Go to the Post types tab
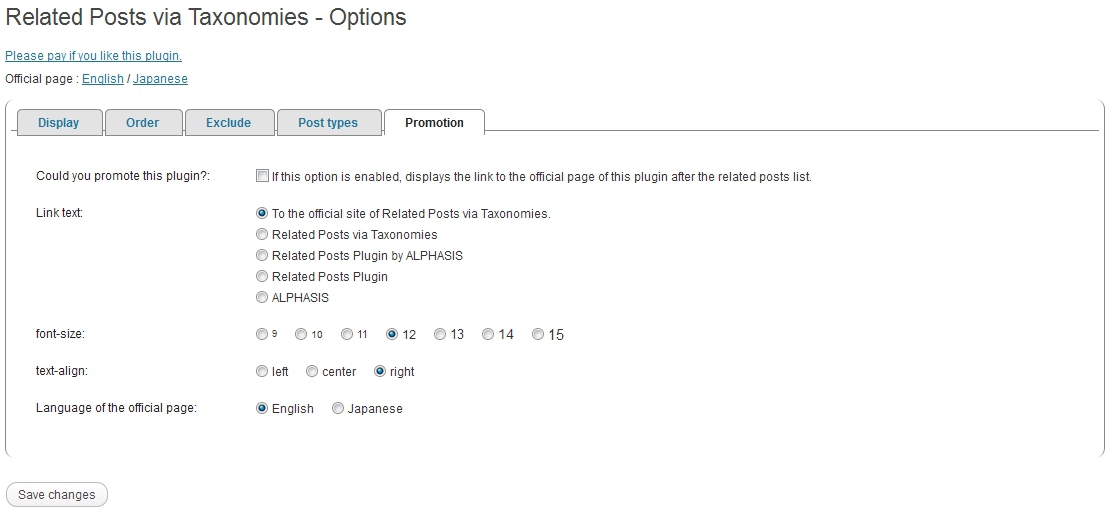Viewport: 1112px width, 517px height. coord(328,123)
